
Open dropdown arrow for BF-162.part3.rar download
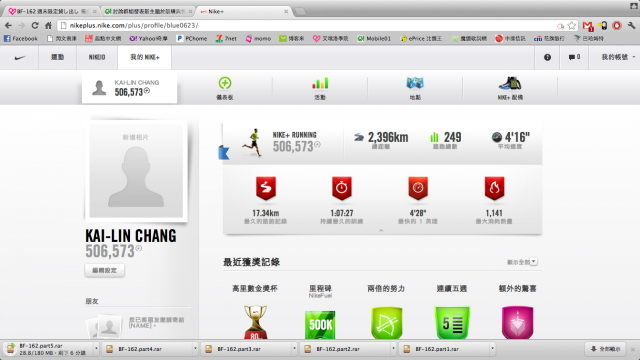coord(294,349)
